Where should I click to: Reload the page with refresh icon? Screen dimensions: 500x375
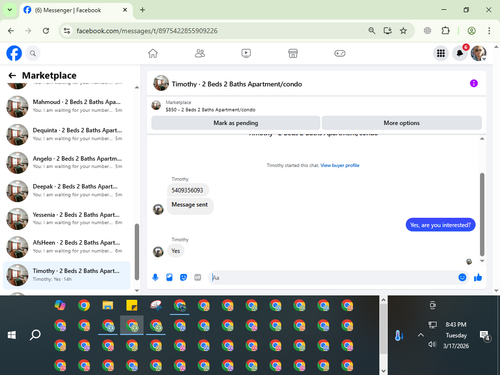tap(46, 31)
